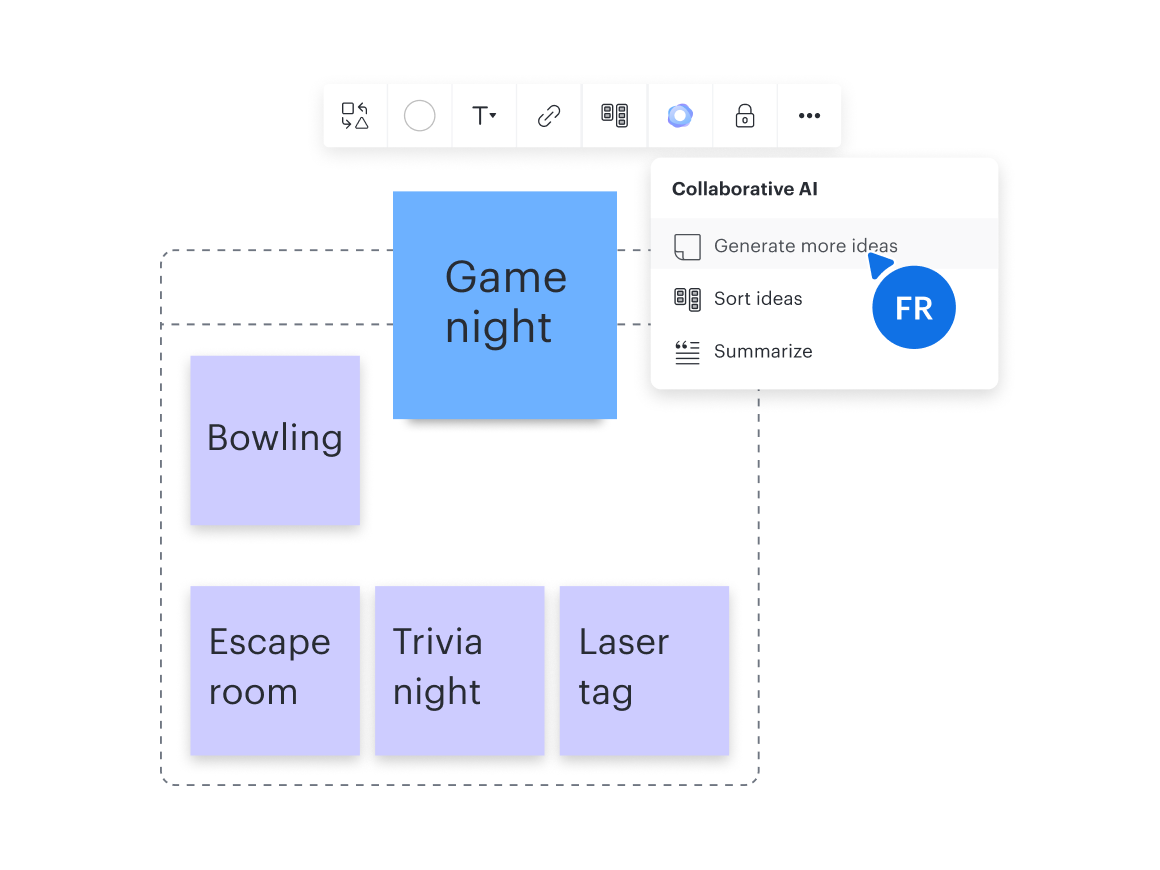Click the change shape icon in toolbar
This screenshot has height=870, width=1160.
pyautogui.click(x=355, y=116)
